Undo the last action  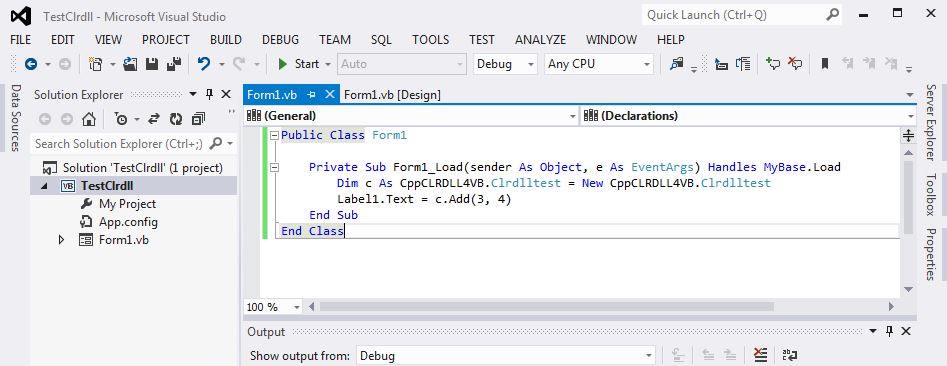[204, 63]
